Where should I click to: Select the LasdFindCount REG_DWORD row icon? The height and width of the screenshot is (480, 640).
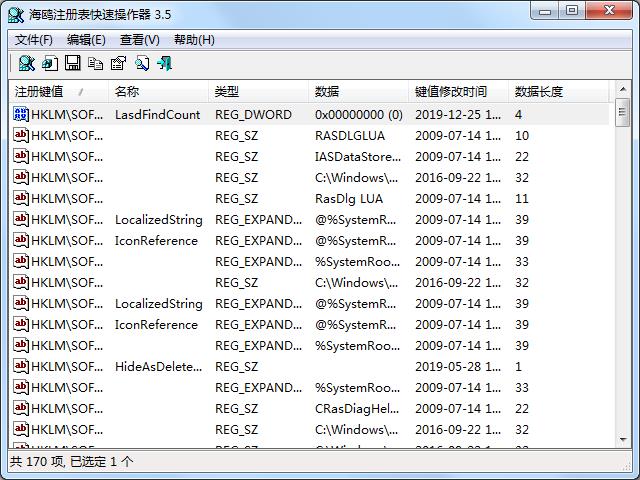point(21,115)
